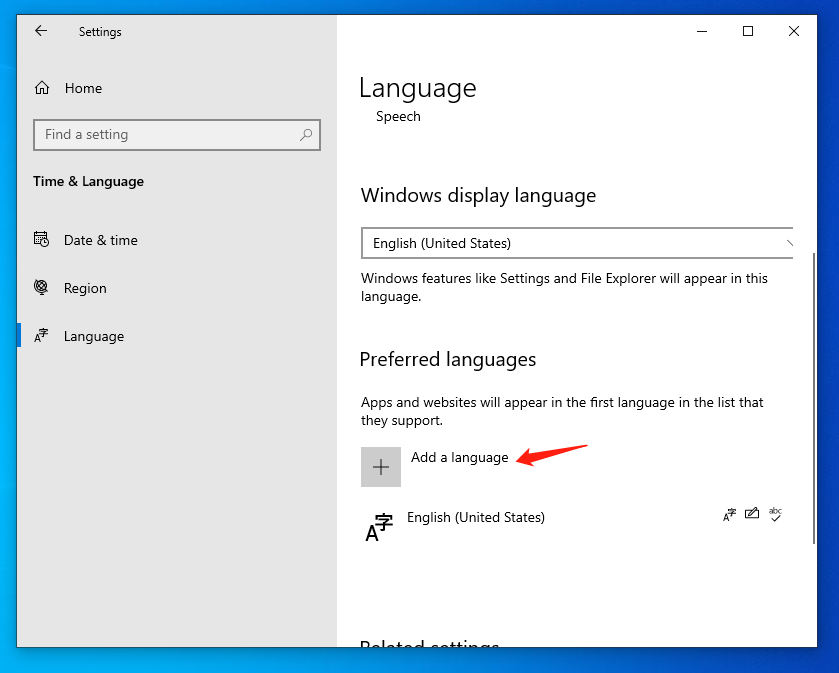Viewport: 839px width, 673px height.
Task: Go to Home in Settings sidebar
Action: [83, 88]
